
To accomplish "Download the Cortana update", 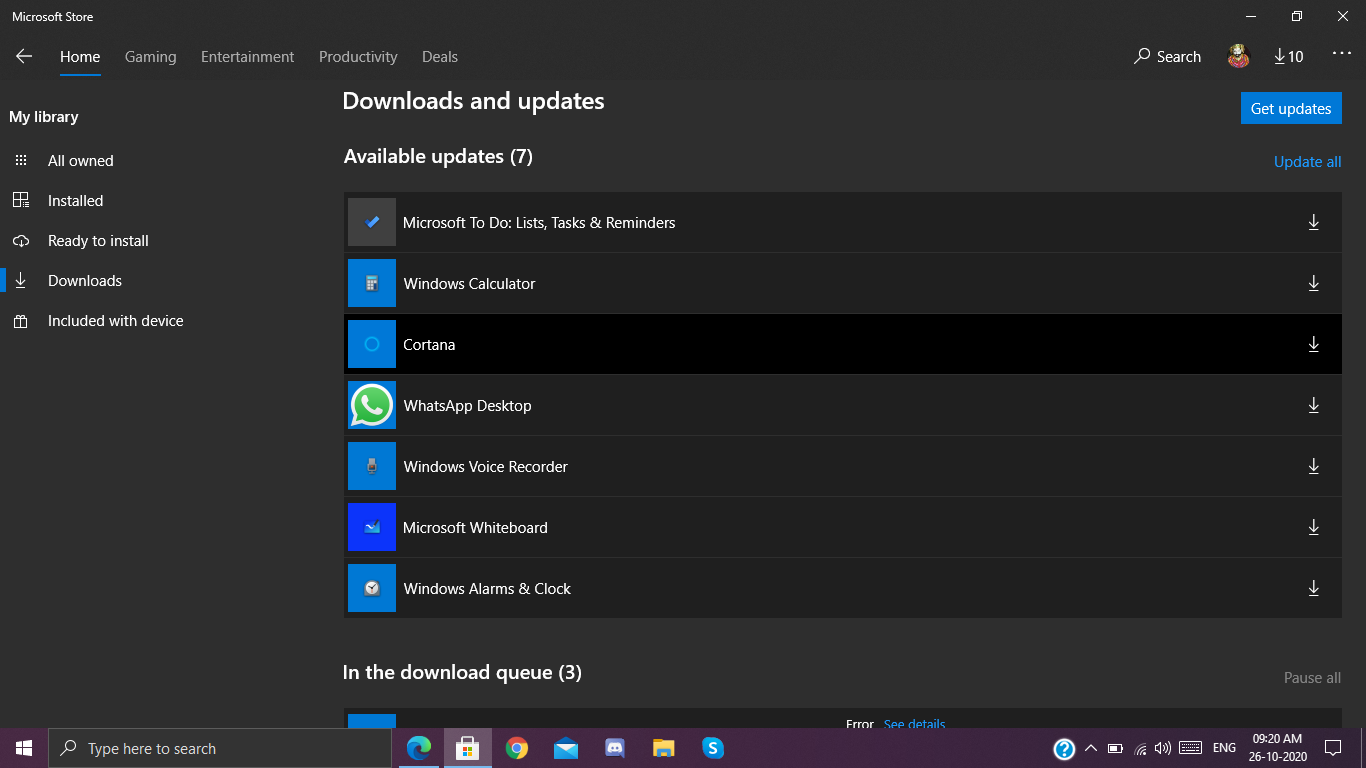I will tap(1314, 344).
